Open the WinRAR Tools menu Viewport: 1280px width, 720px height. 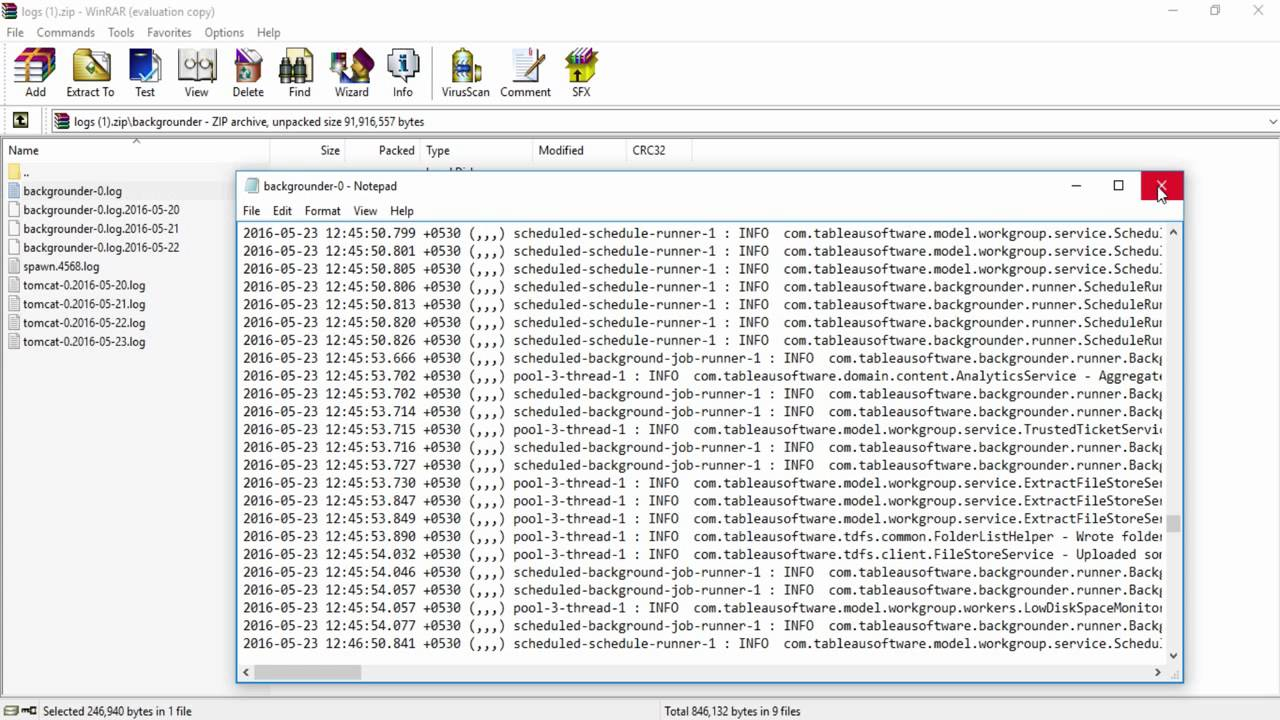(x=121, y=32)
